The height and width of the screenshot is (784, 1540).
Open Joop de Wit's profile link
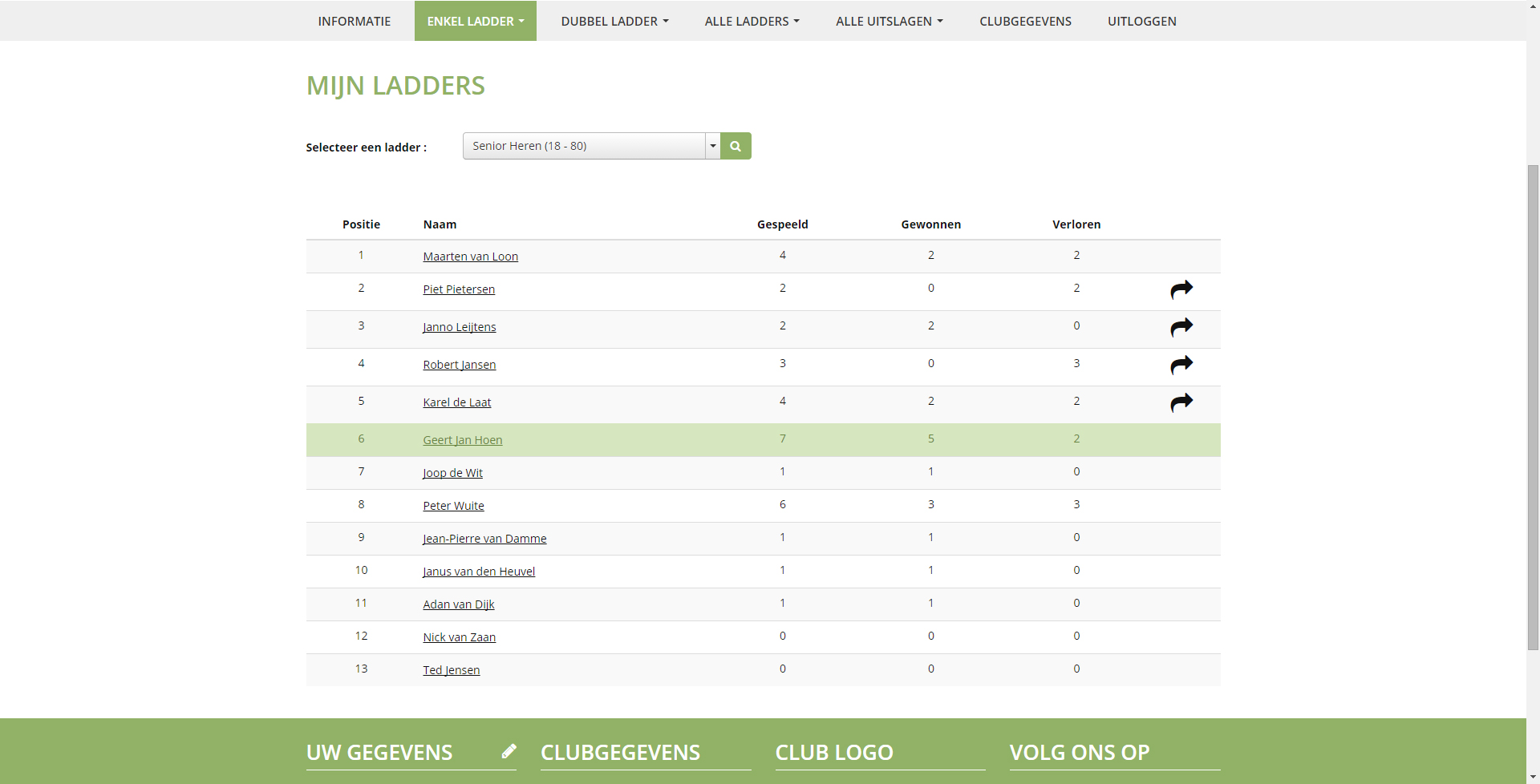[453, 473]
